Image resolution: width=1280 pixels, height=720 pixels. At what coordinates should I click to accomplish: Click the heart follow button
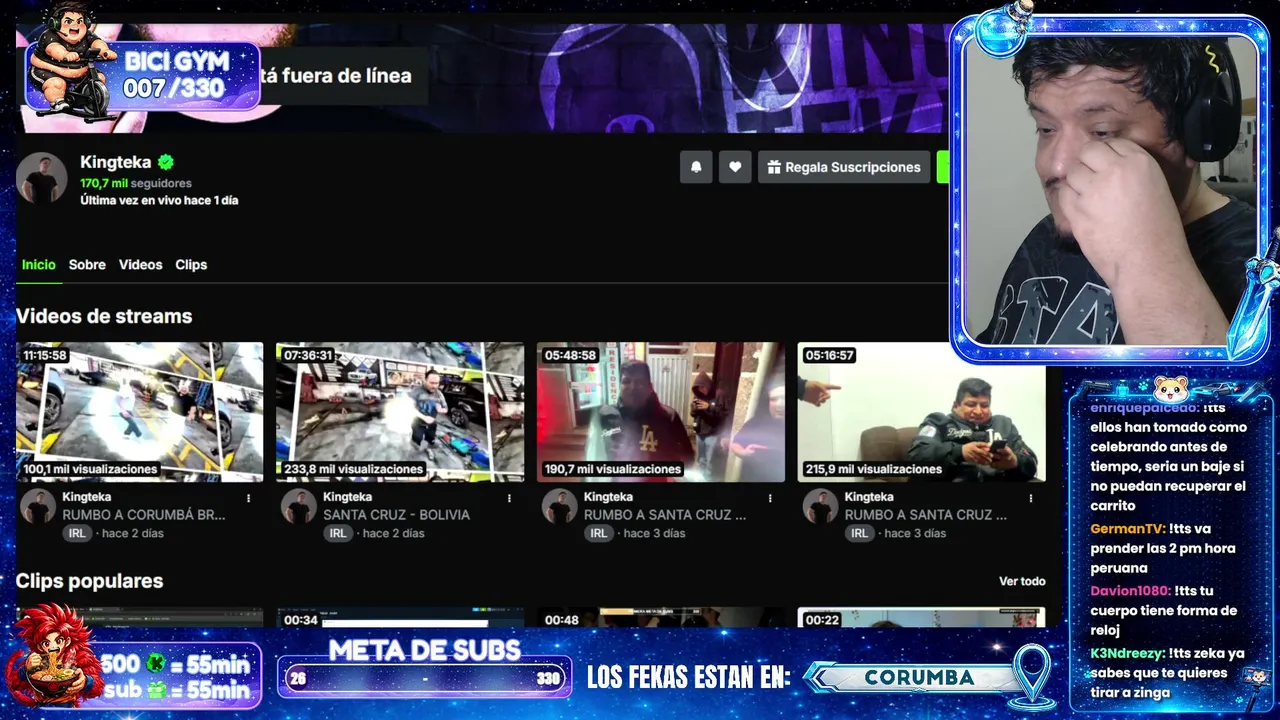[x=735, y=167]
